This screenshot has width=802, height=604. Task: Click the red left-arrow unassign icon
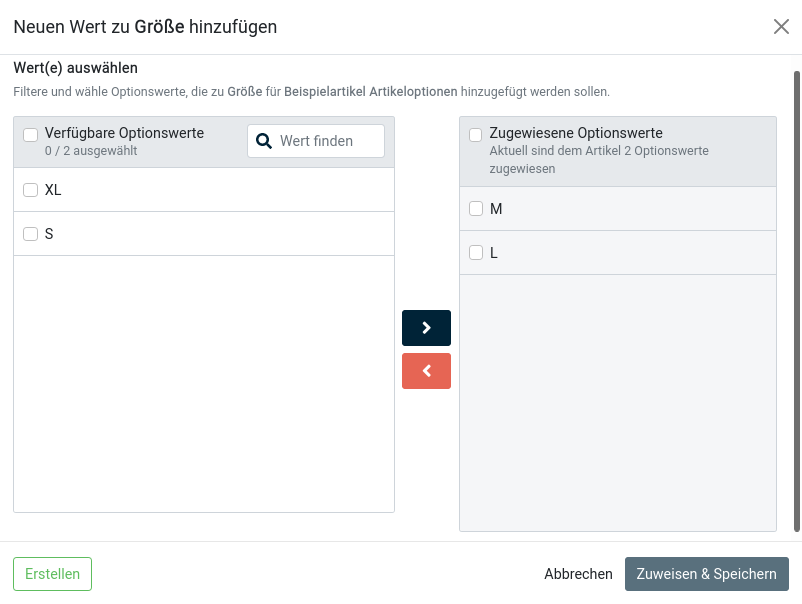pos(426,370)
